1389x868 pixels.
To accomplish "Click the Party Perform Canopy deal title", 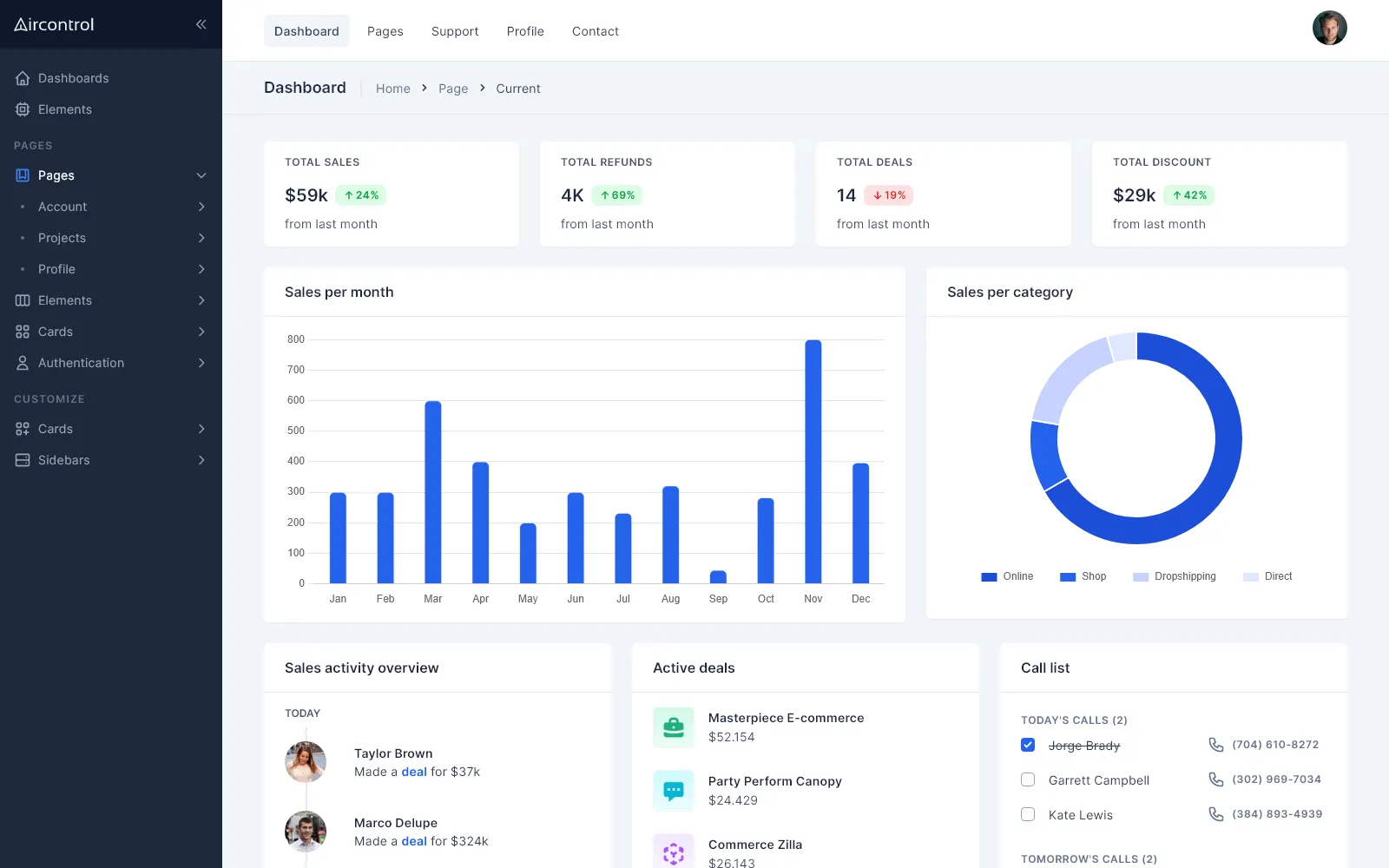I will tap(775, 781).
